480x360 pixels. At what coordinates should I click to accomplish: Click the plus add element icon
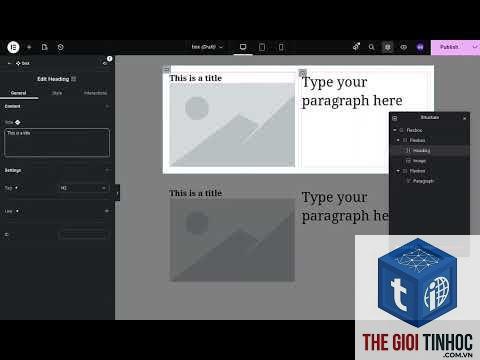(x=29, y=47)
